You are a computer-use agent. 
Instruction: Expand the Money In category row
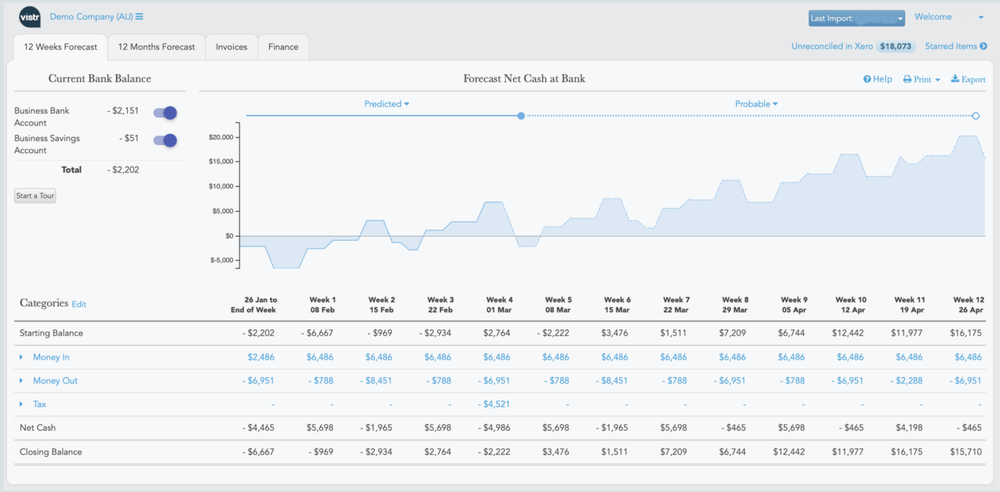(21, 357)
